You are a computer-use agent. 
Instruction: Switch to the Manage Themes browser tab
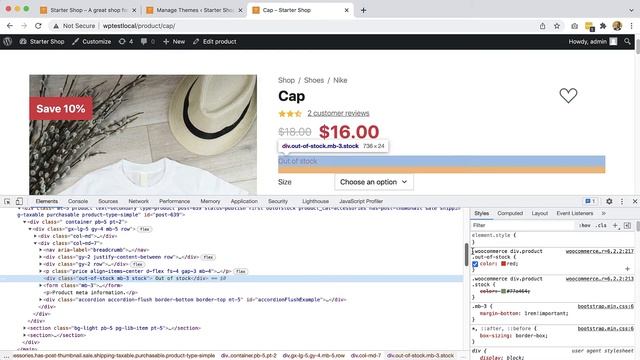point(194,10)
